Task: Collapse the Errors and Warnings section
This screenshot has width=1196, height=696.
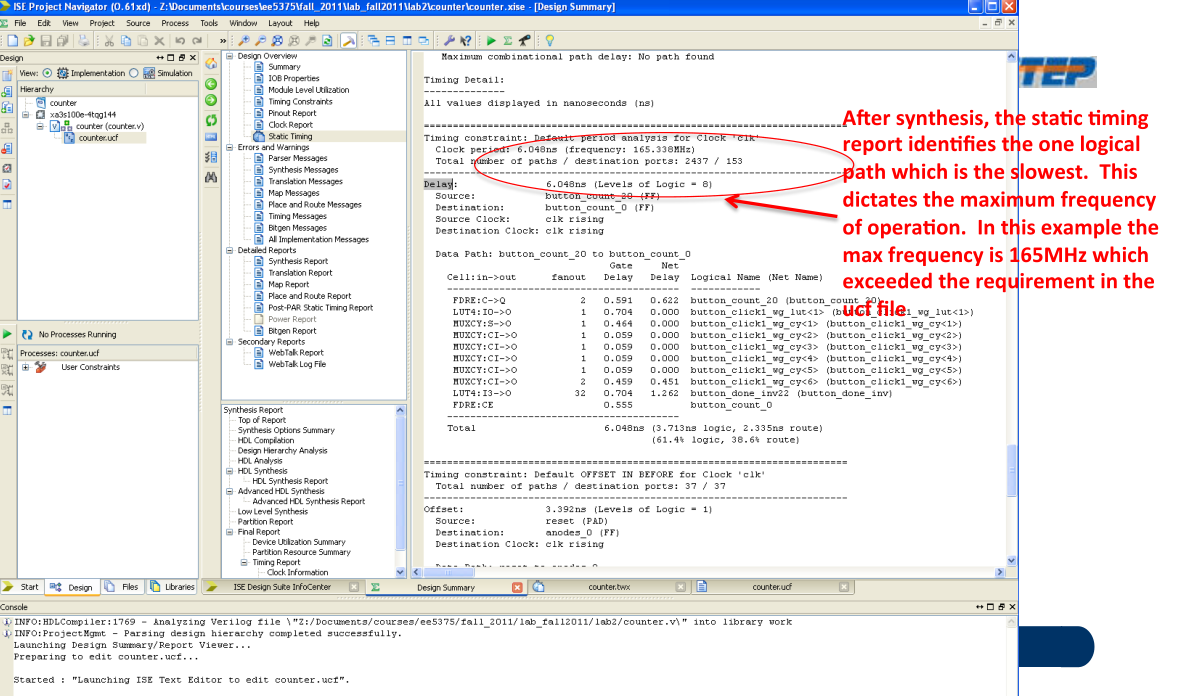Action: click(x=229, y=147)
